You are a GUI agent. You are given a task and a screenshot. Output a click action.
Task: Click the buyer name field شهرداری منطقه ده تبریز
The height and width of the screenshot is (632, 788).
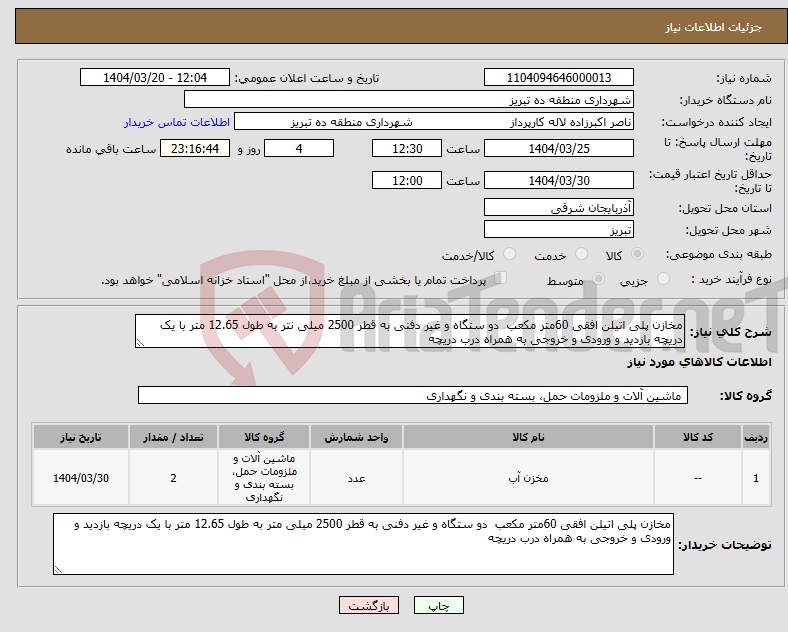point(409,99)
